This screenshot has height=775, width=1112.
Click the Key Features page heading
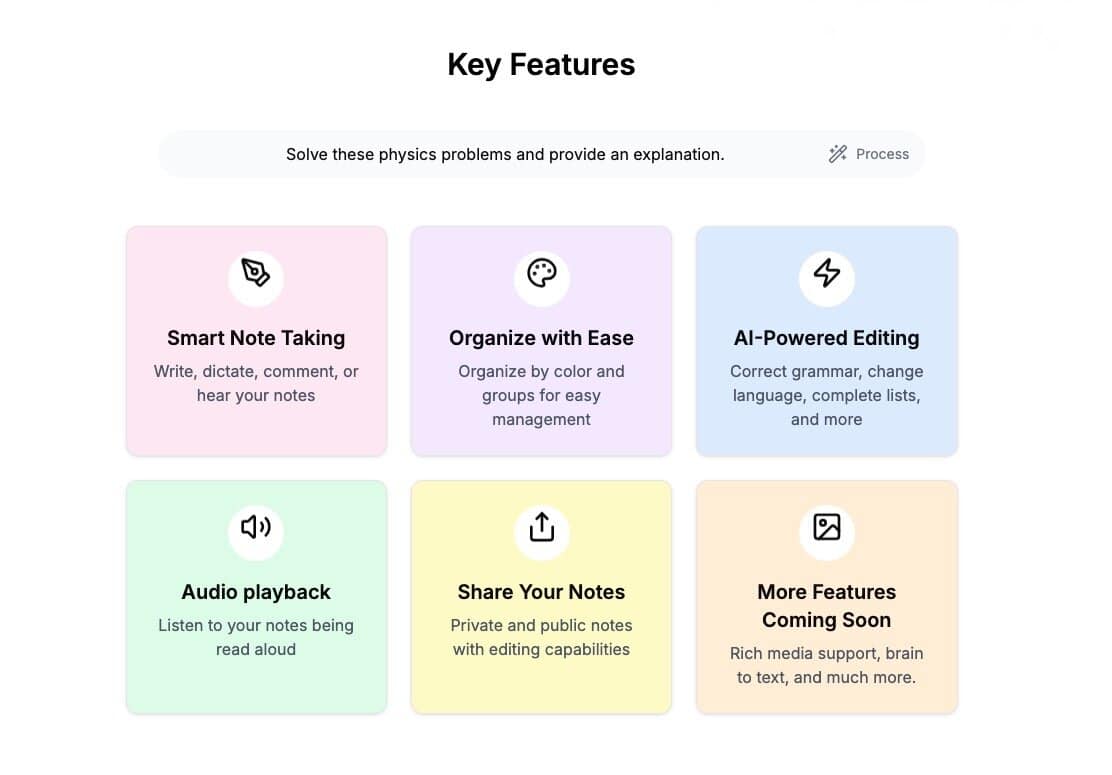point(541,65)
